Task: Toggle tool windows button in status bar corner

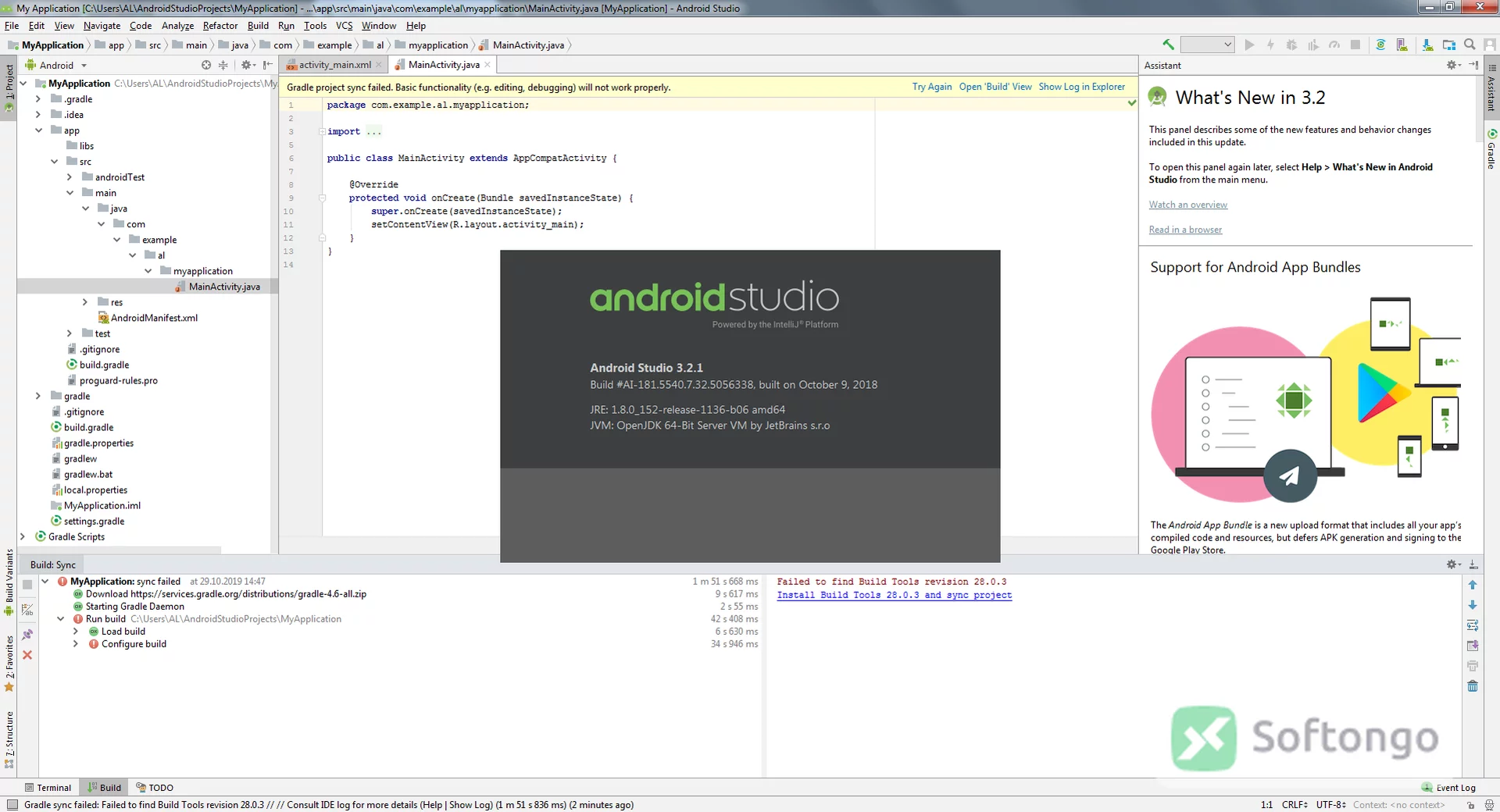Action: coord(12,805)
